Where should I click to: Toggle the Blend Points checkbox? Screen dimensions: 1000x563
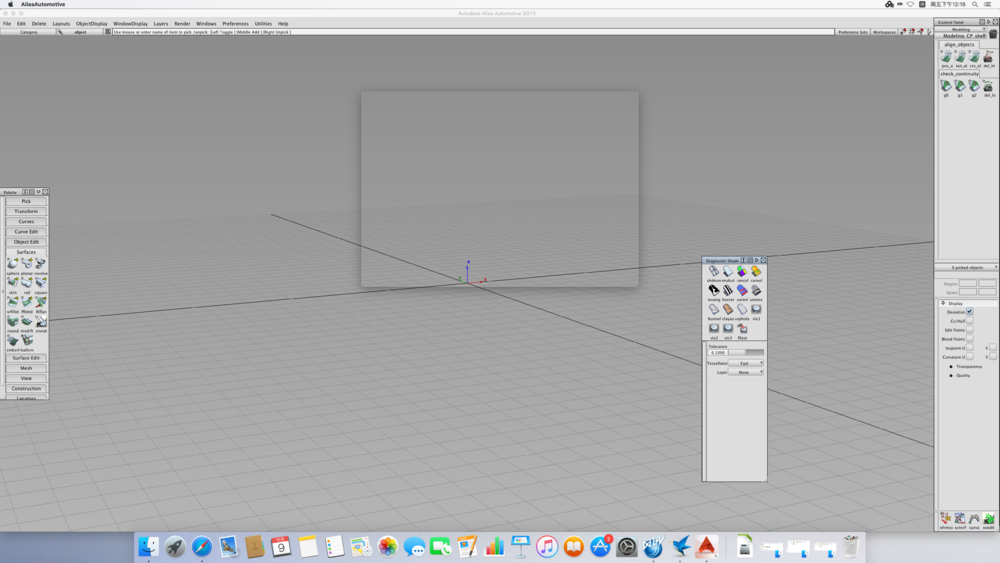tap(969, 339)
